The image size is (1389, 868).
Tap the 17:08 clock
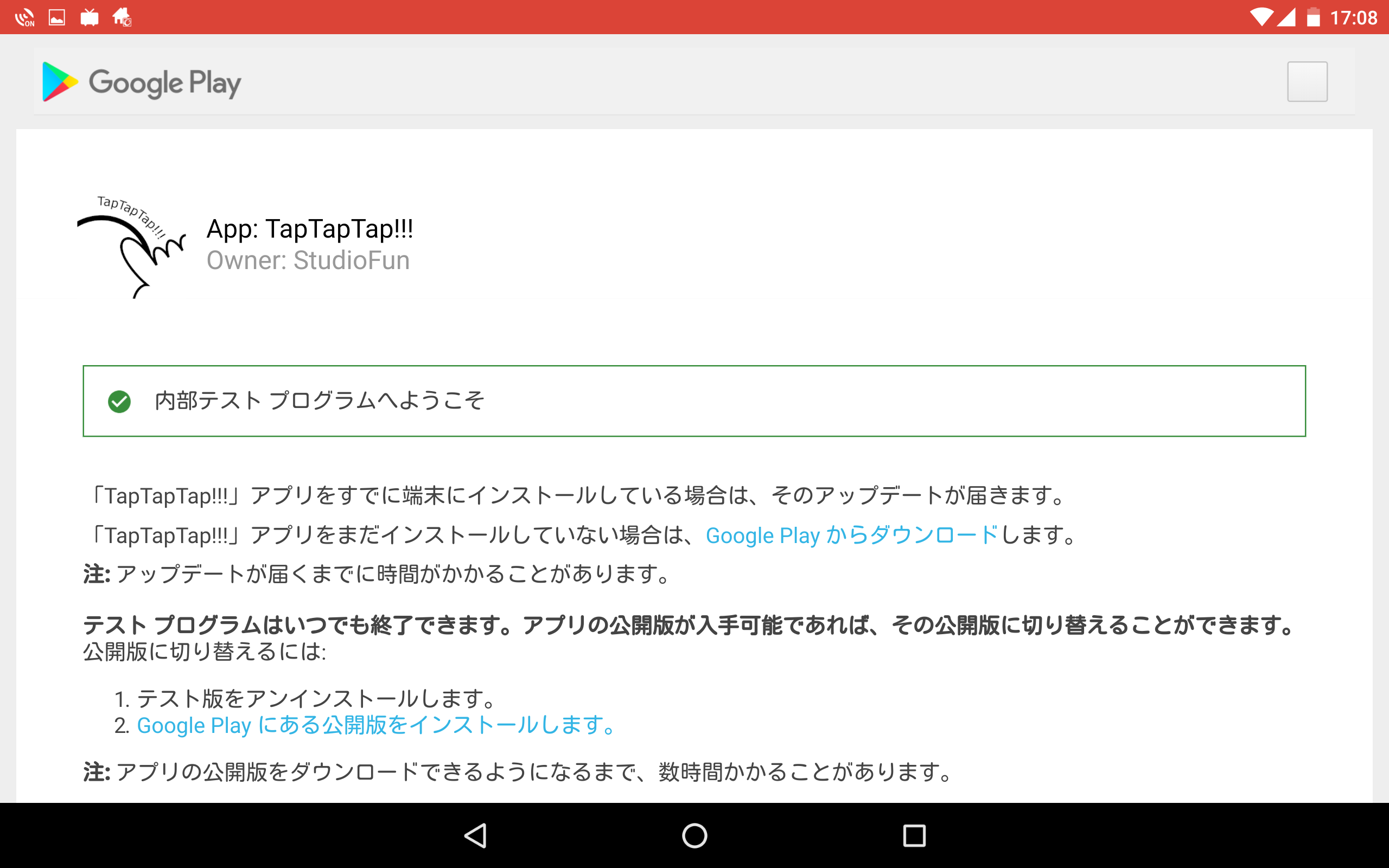(1353, 18)
